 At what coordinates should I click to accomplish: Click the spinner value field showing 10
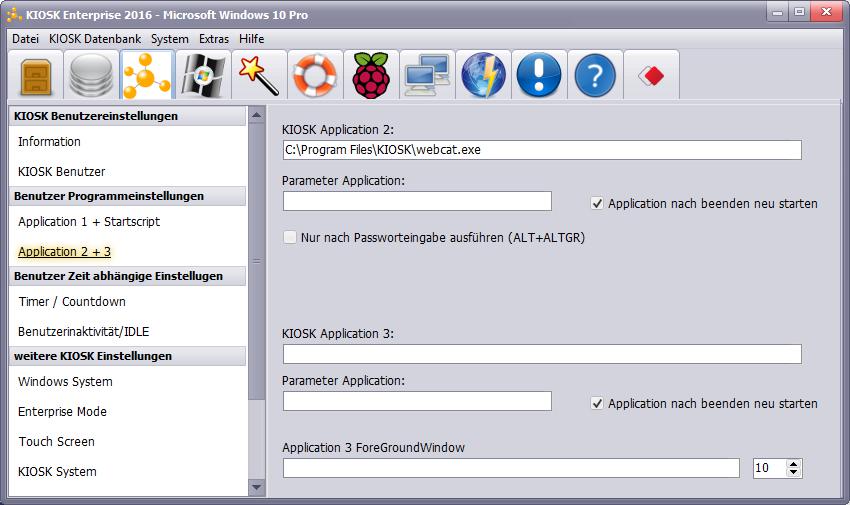[x=769, y=468]
